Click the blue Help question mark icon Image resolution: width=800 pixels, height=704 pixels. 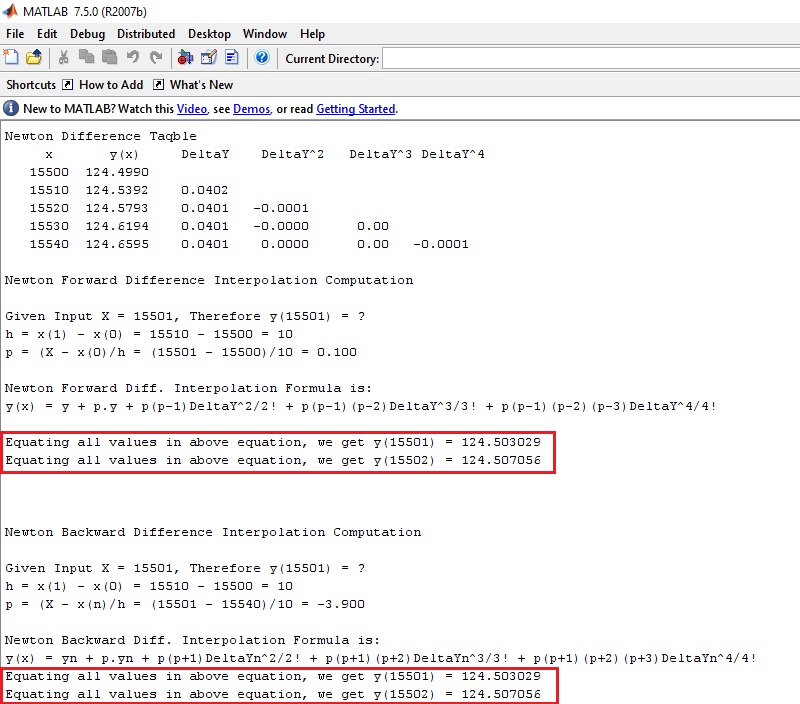[x=261, y=58]
